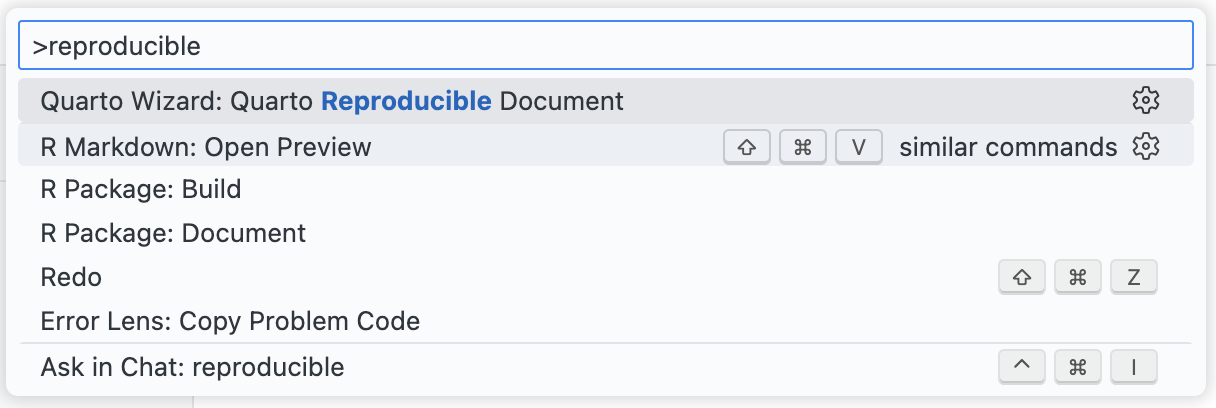Run Quarto Wizard: Quarto Reproducible Document

click(x=332, y=101)
